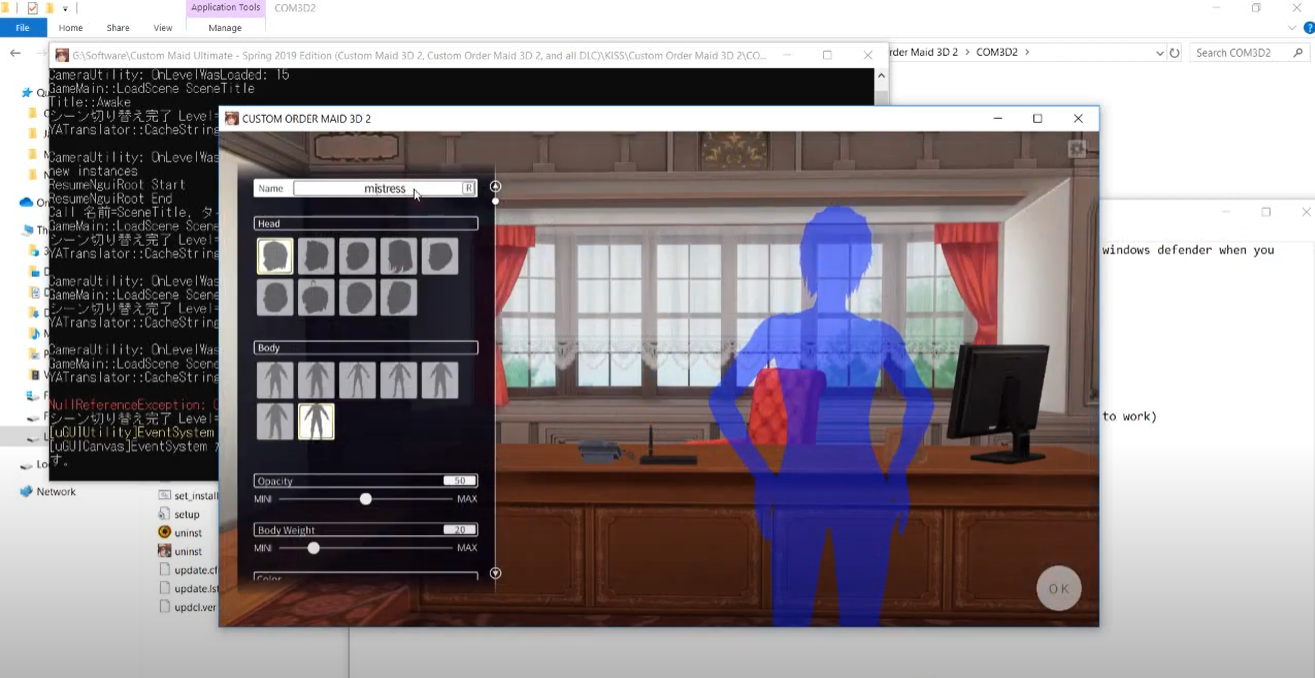
Task: Choose the fifth head in the top row
Action: (439, 256)
